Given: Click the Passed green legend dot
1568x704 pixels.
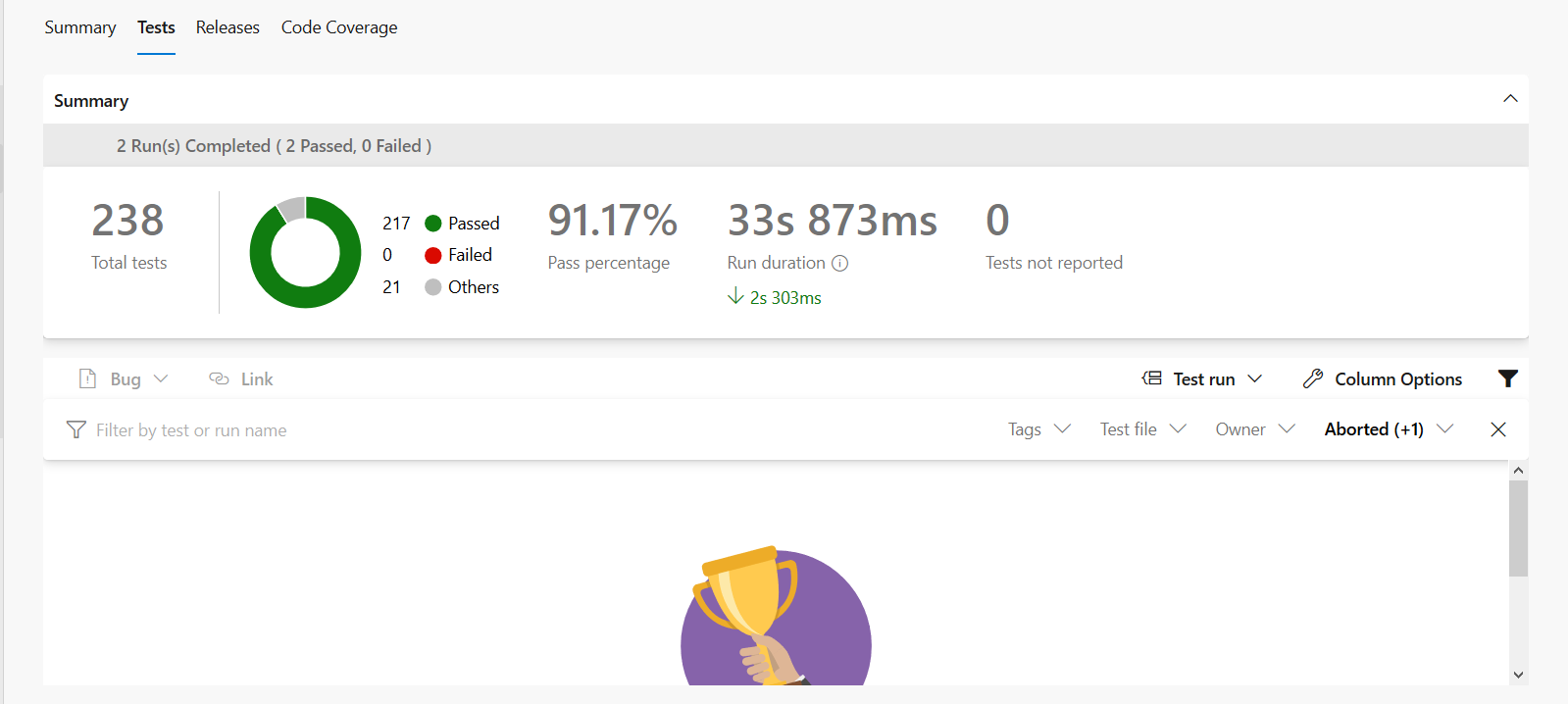Looking at the screenshot, I should (x=432, y=224).
